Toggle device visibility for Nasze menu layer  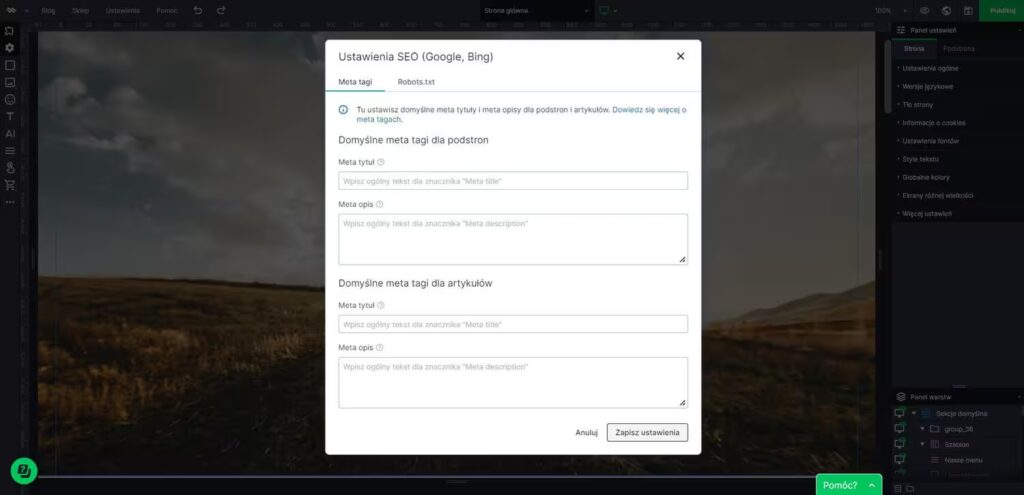[900, 460]
